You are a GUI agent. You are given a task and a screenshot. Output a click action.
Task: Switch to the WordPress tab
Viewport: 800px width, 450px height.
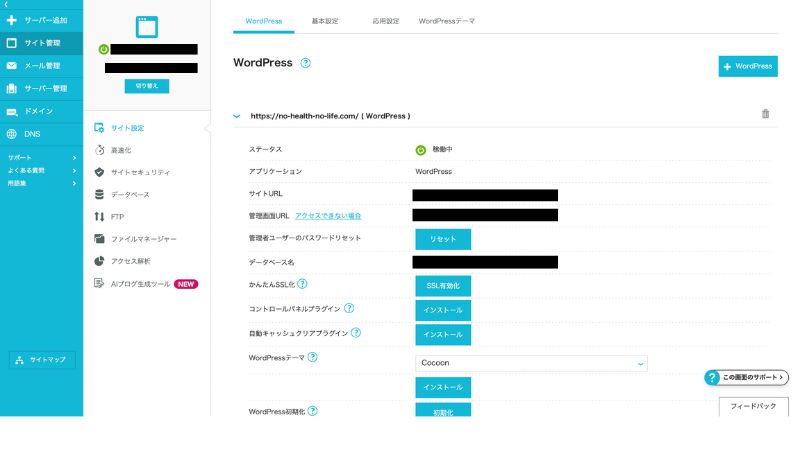pos(264,21)
